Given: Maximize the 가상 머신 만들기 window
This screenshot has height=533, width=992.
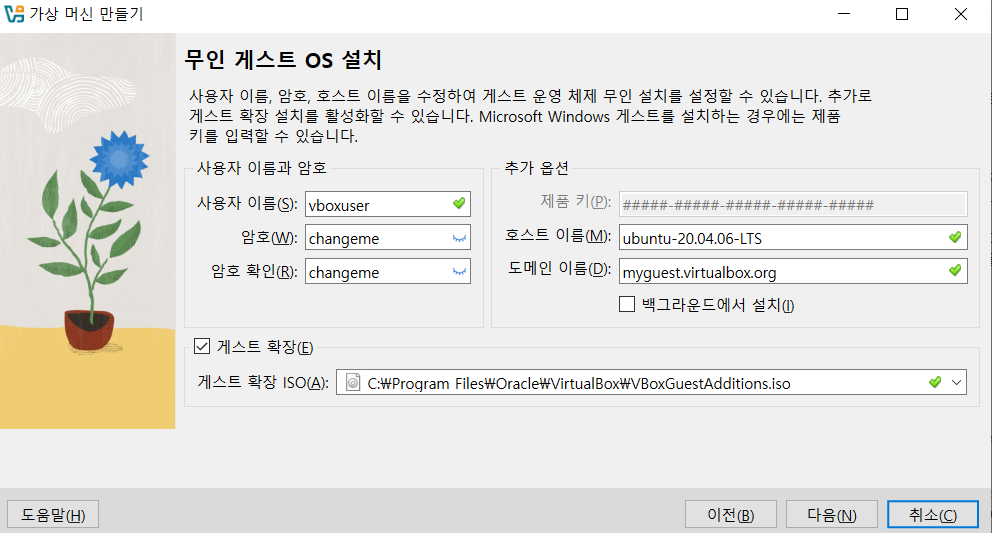Looking at the screenshot, I should [902, 13].
